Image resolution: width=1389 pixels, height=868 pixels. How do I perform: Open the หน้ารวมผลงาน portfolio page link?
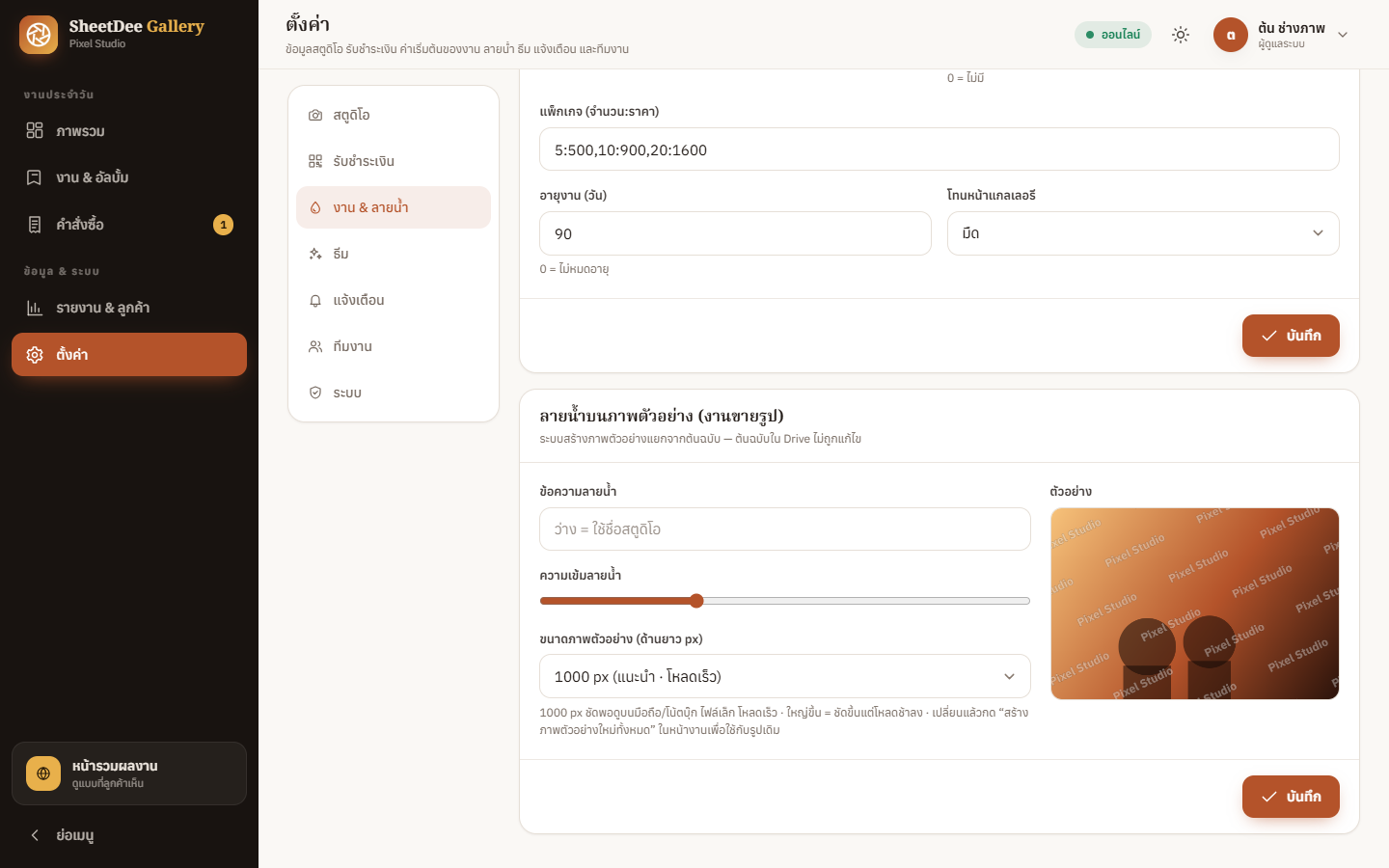pyautogui.click(x=129, y=773)
